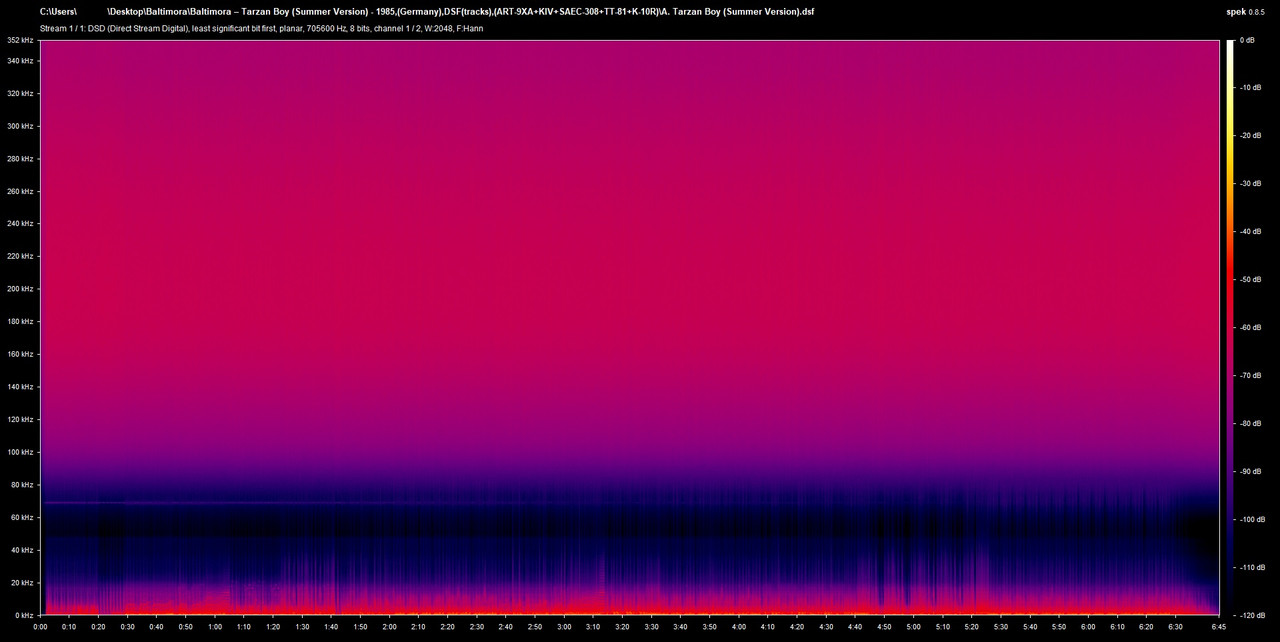Select the 60 kHz frequency label

click(23, 517)
